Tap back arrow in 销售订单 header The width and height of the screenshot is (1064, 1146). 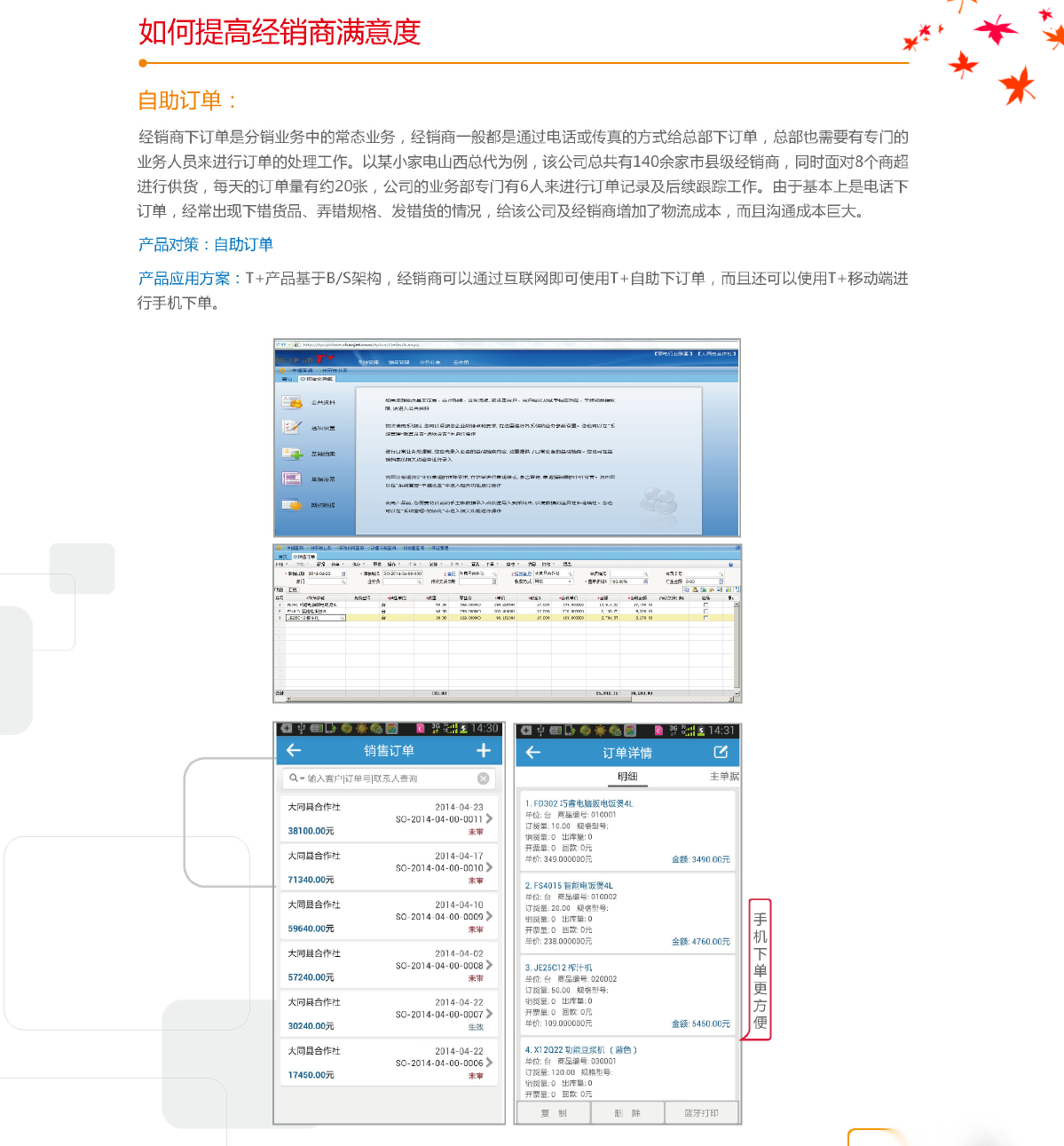(x=294, y=750)
